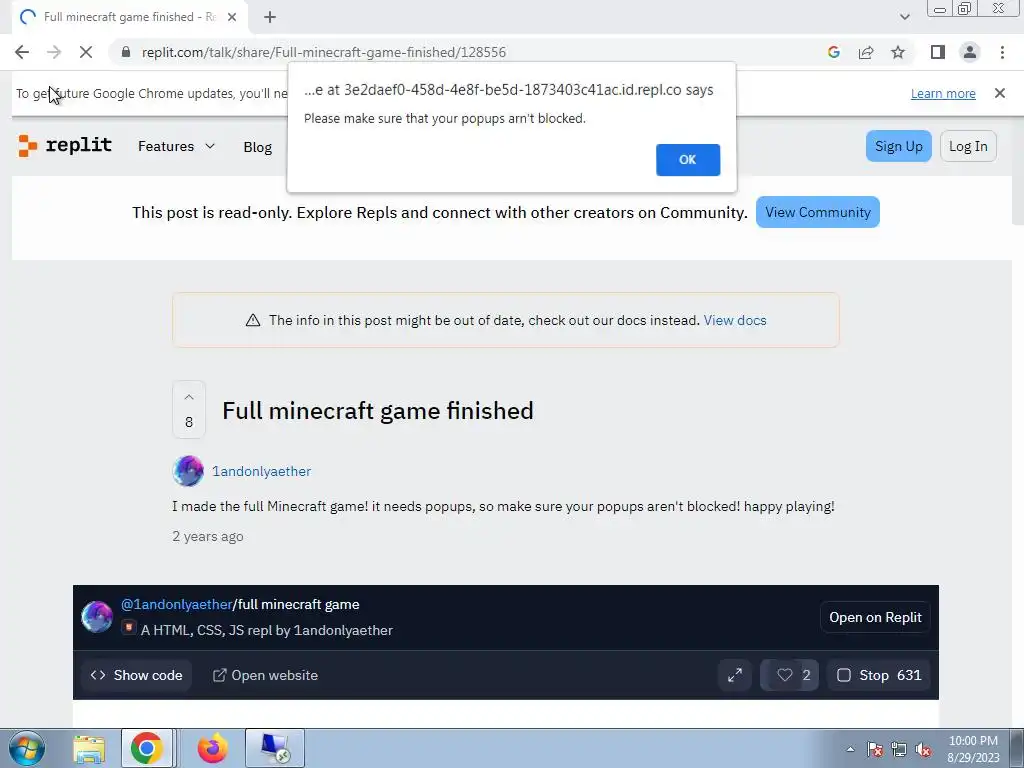
Task: Open Firefox from the taskbar
Action: (x=212, y=748)
